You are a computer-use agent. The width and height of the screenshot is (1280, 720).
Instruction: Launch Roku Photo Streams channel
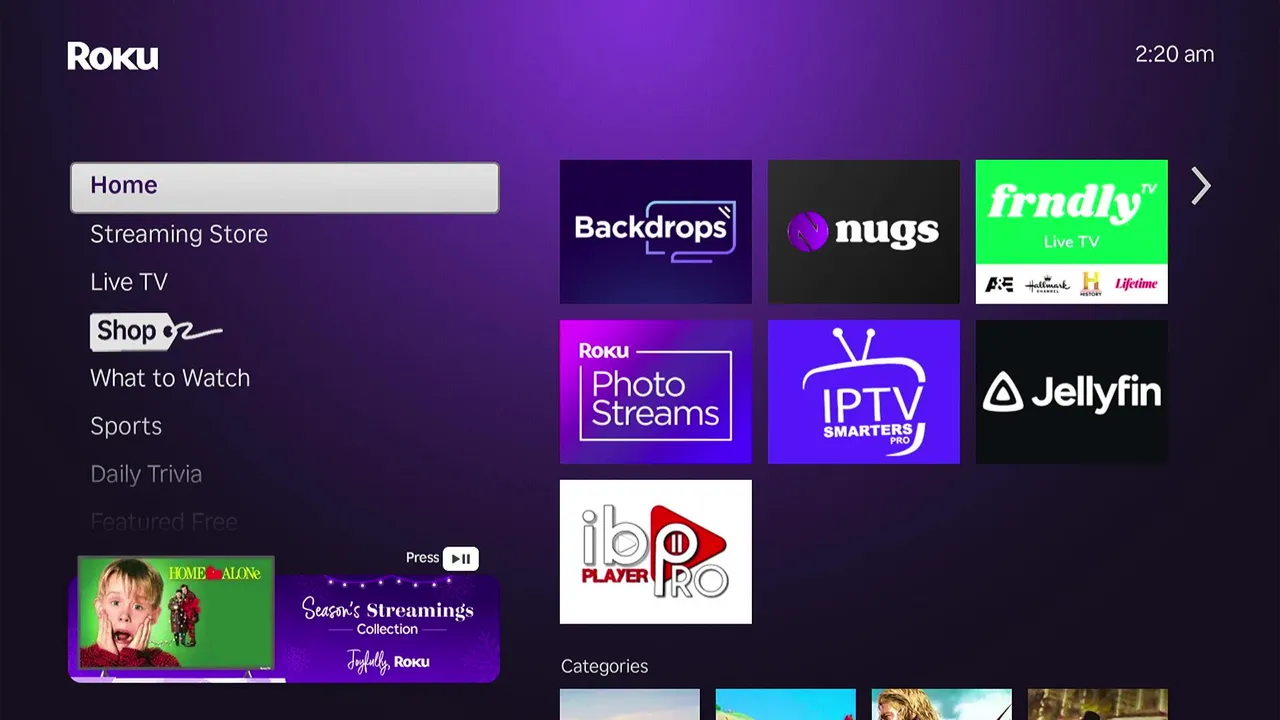pyautogui.click(x=656, y=392)
